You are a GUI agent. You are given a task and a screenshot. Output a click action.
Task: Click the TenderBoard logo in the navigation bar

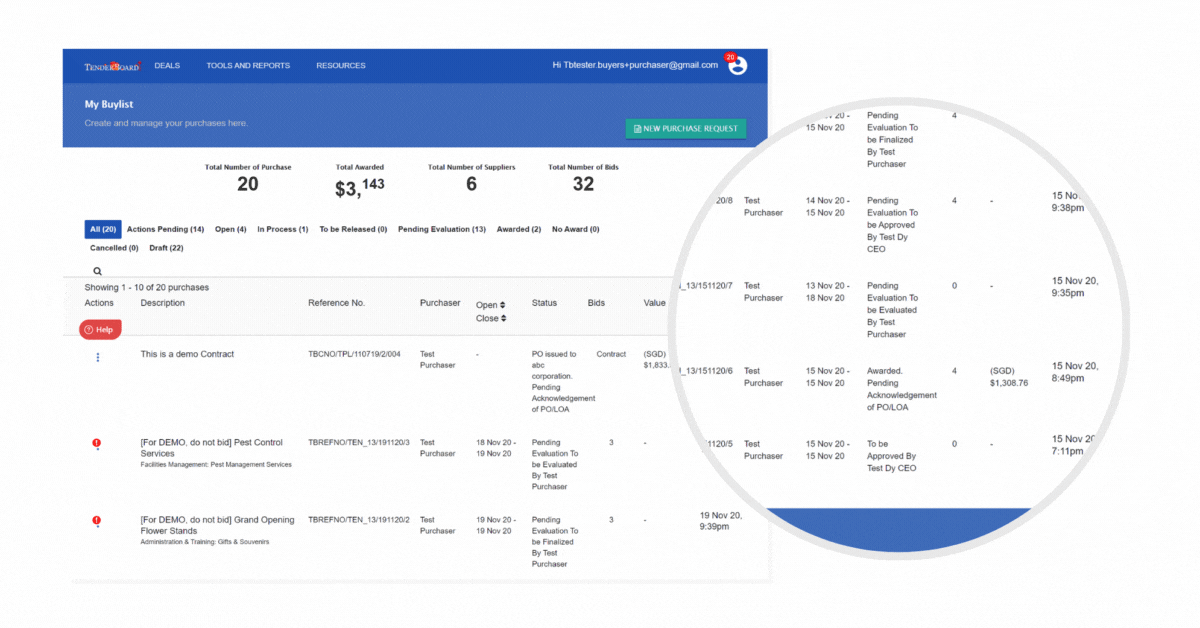coord(113,64)
